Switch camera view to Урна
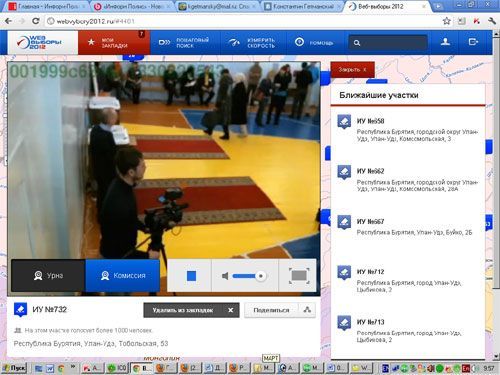Viewport: 500px width, 375px height. point(48,276)
